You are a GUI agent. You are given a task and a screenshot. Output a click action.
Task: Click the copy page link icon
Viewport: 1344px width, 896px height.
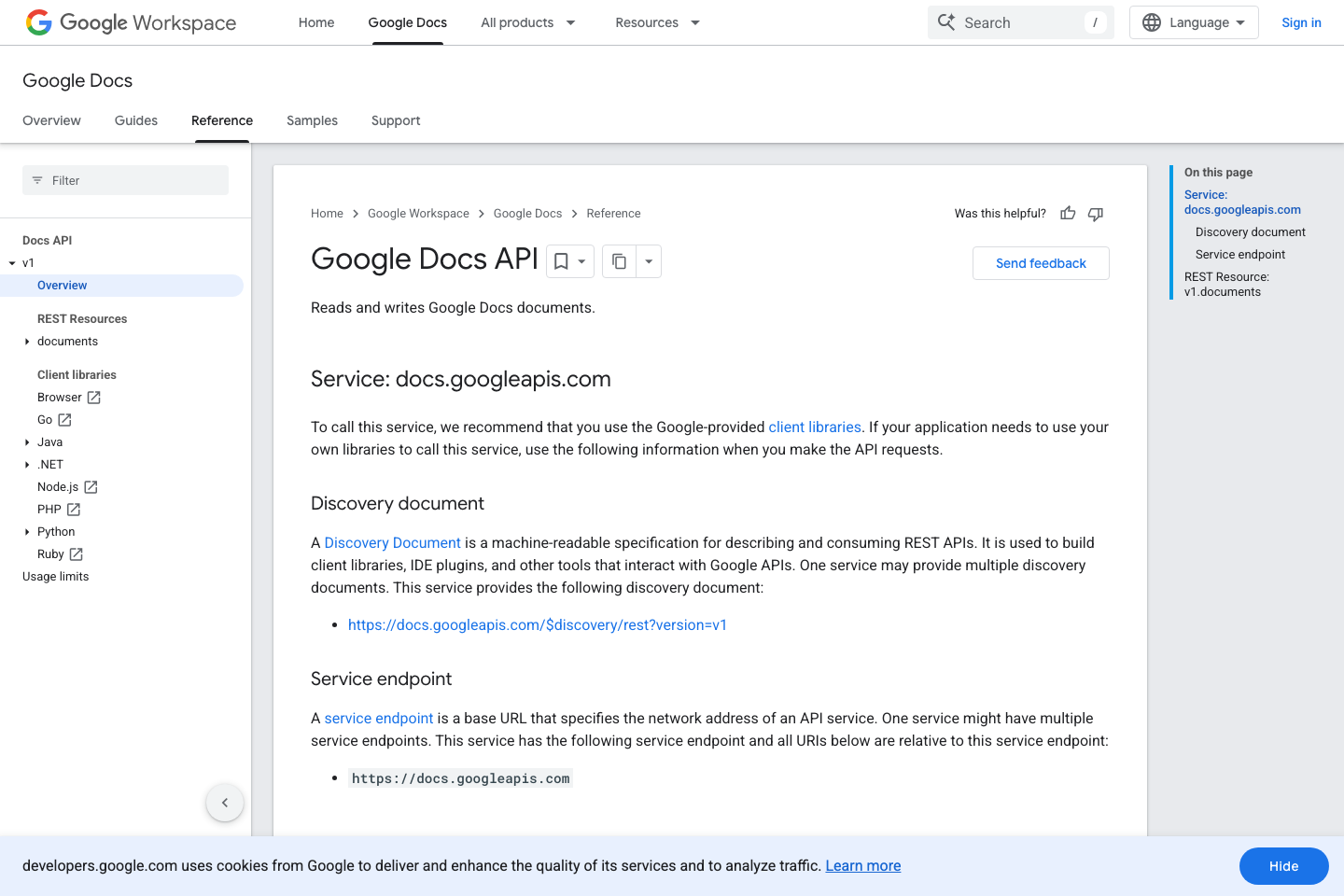click(619, 261)
